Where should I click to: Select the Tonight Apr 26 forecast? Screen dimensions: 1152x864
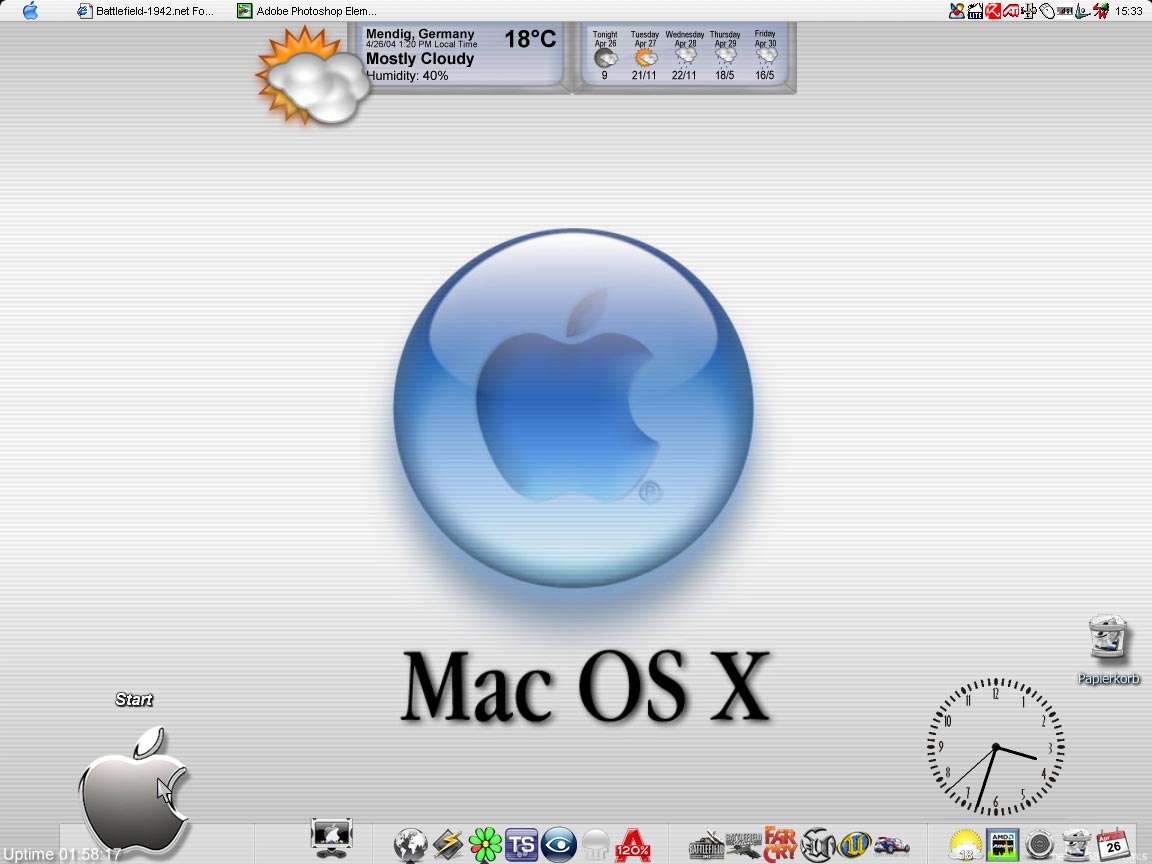point(605,55)
